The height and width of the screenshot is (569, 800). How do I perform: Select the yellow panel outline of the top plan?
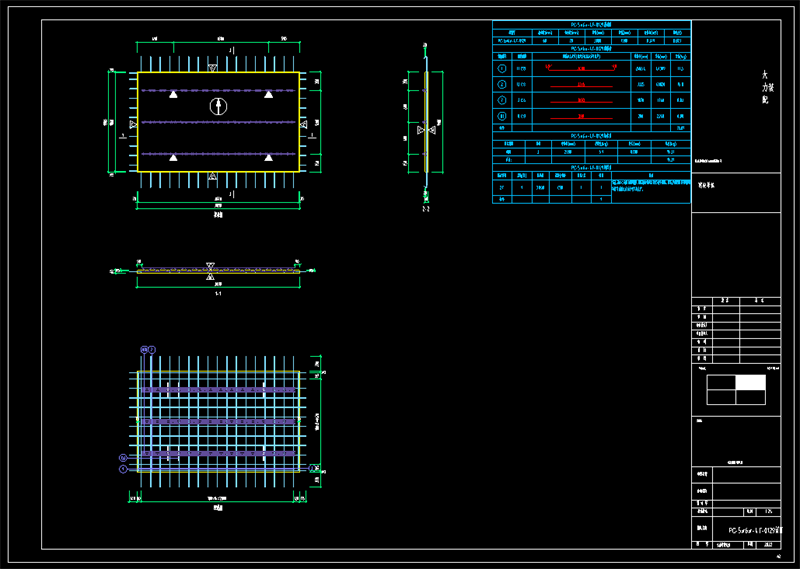pyautogui.click(x=218, y=122)
